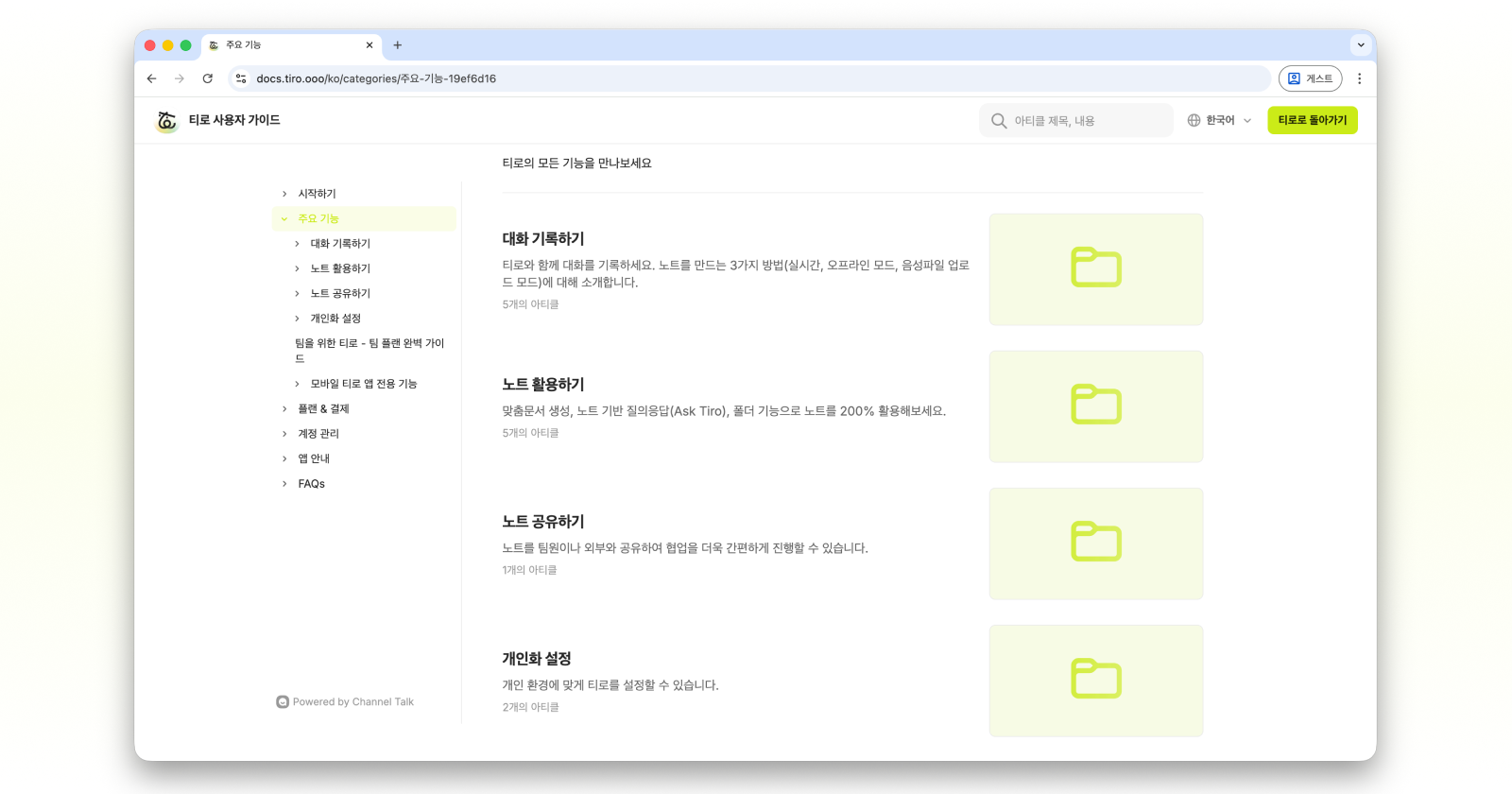Open 모바일 티로 앱 전용 기능 in sidebar
This screenshot has height=794, width=1512.
pos(364,384)
